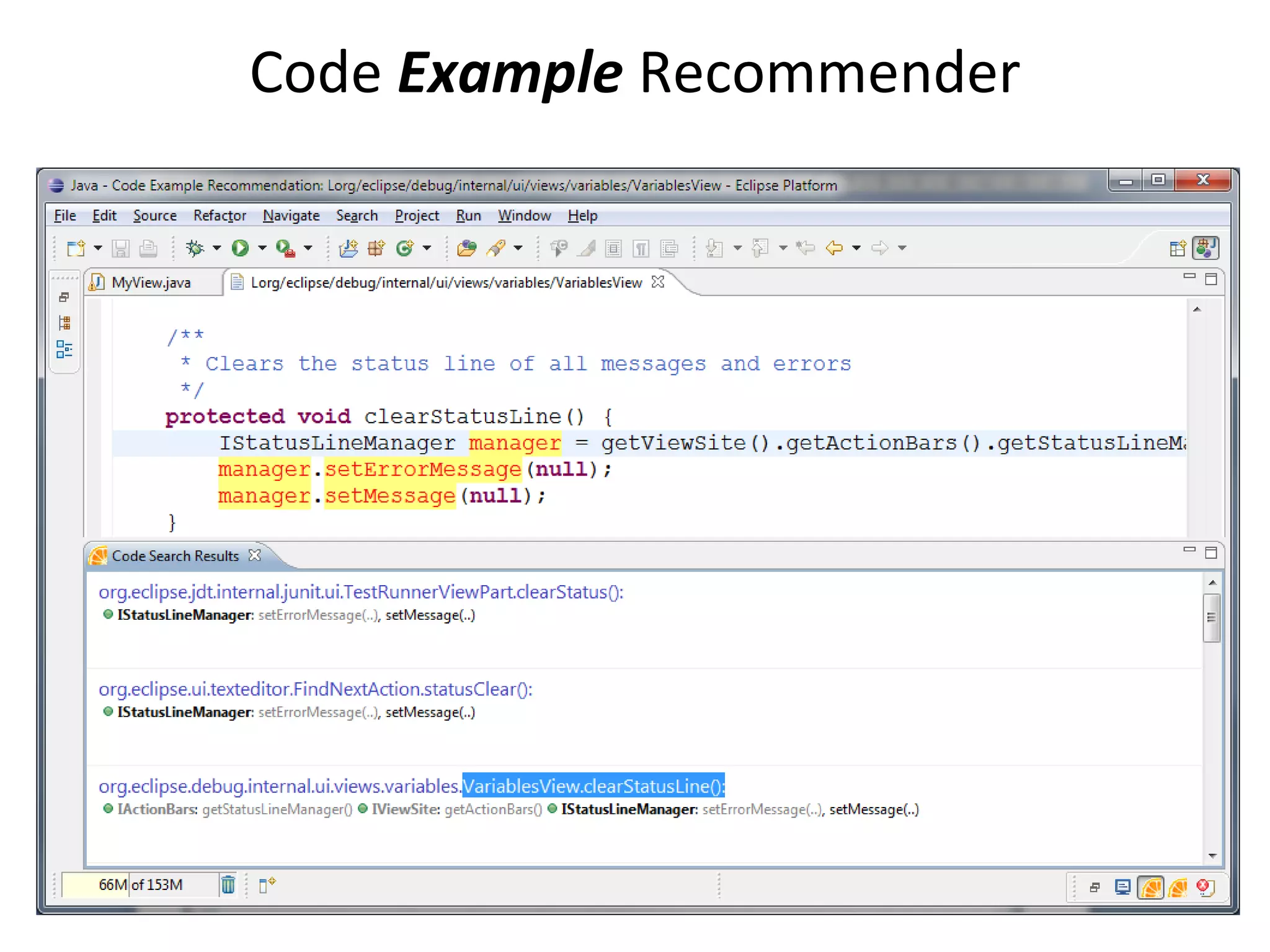Click the Run Garbage Collector trash icon

pyautogui.click(x=228, y=885)
